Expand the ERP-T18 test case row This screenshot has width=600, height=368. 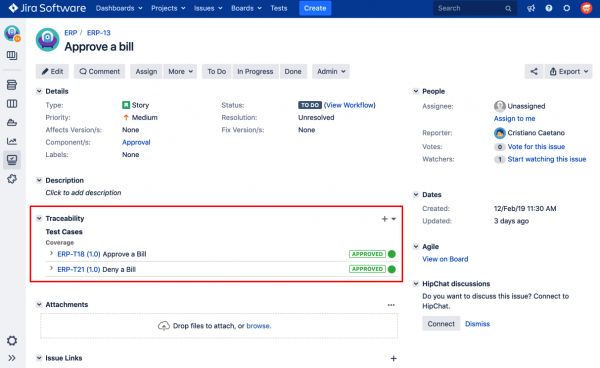point(51,253)
